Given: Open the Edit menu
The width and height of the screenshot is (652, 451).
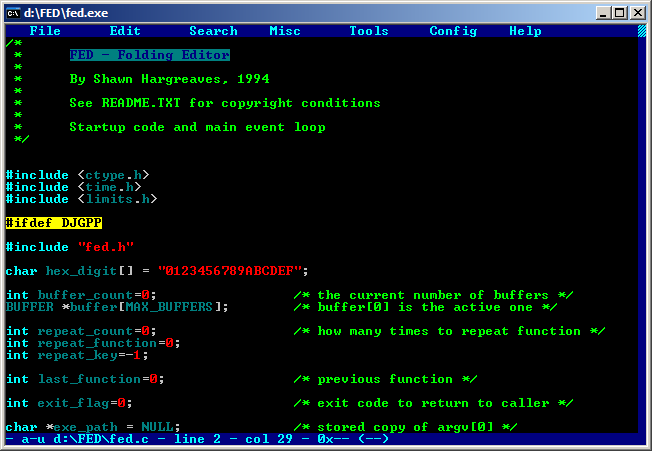Looking at the screenshot, I should [x=125, y=31].
